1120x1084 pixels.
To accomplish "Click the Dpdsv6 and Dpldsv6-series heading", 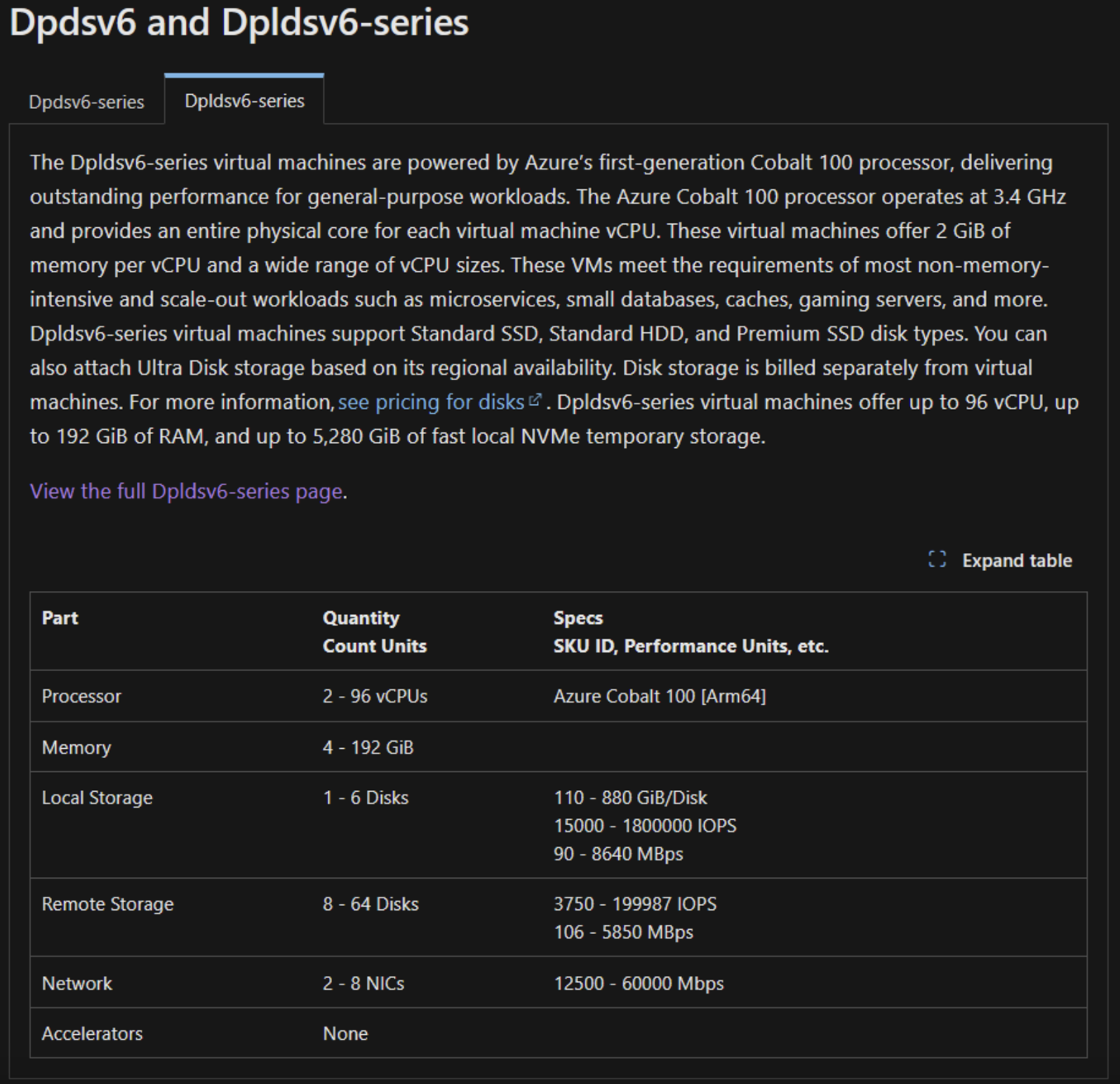I will click(240, 22).
